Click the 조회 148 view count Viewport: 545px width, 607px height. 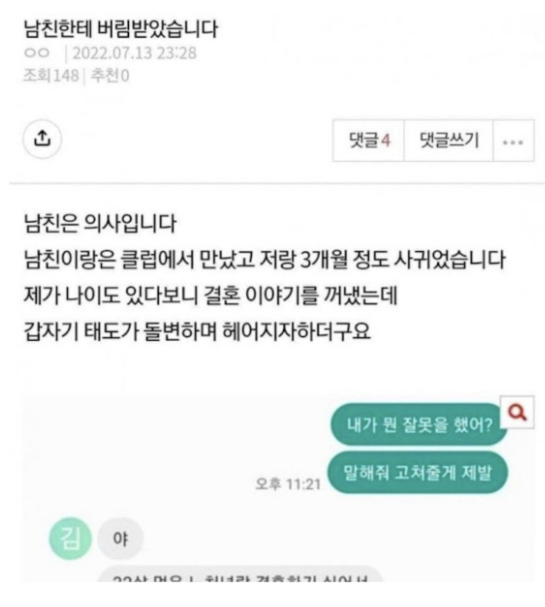coord(51,75)
